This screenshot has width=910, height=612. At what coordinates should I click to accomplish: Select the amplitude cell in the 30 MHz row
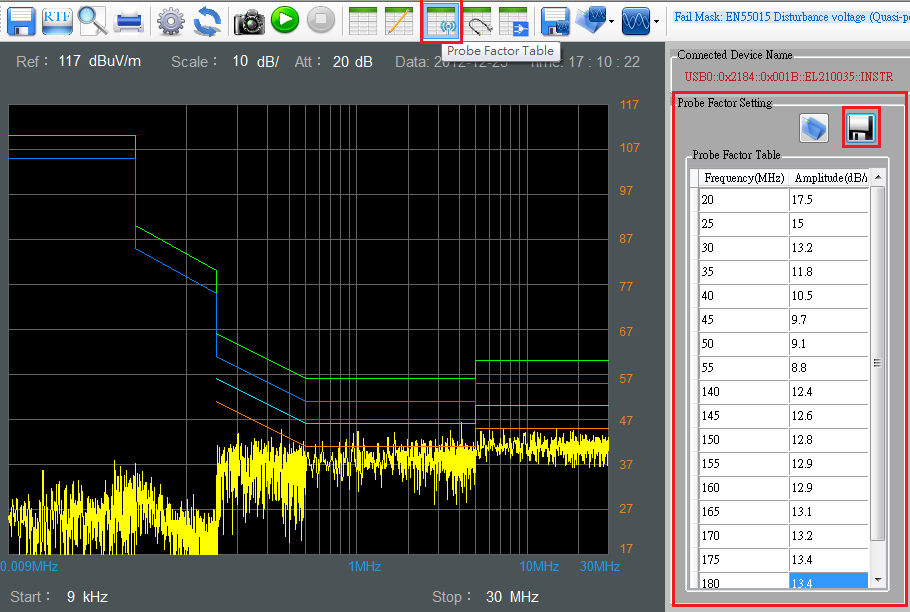click(829, 248)
